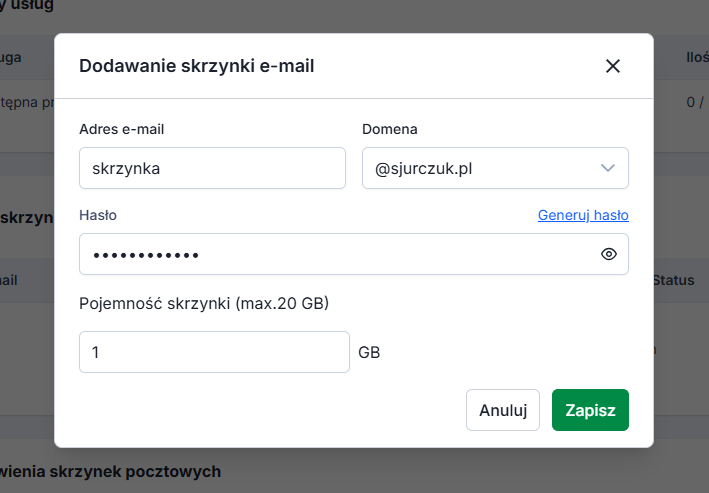
Task: Show the hidden password with eye icon
Action: point(609,254)
